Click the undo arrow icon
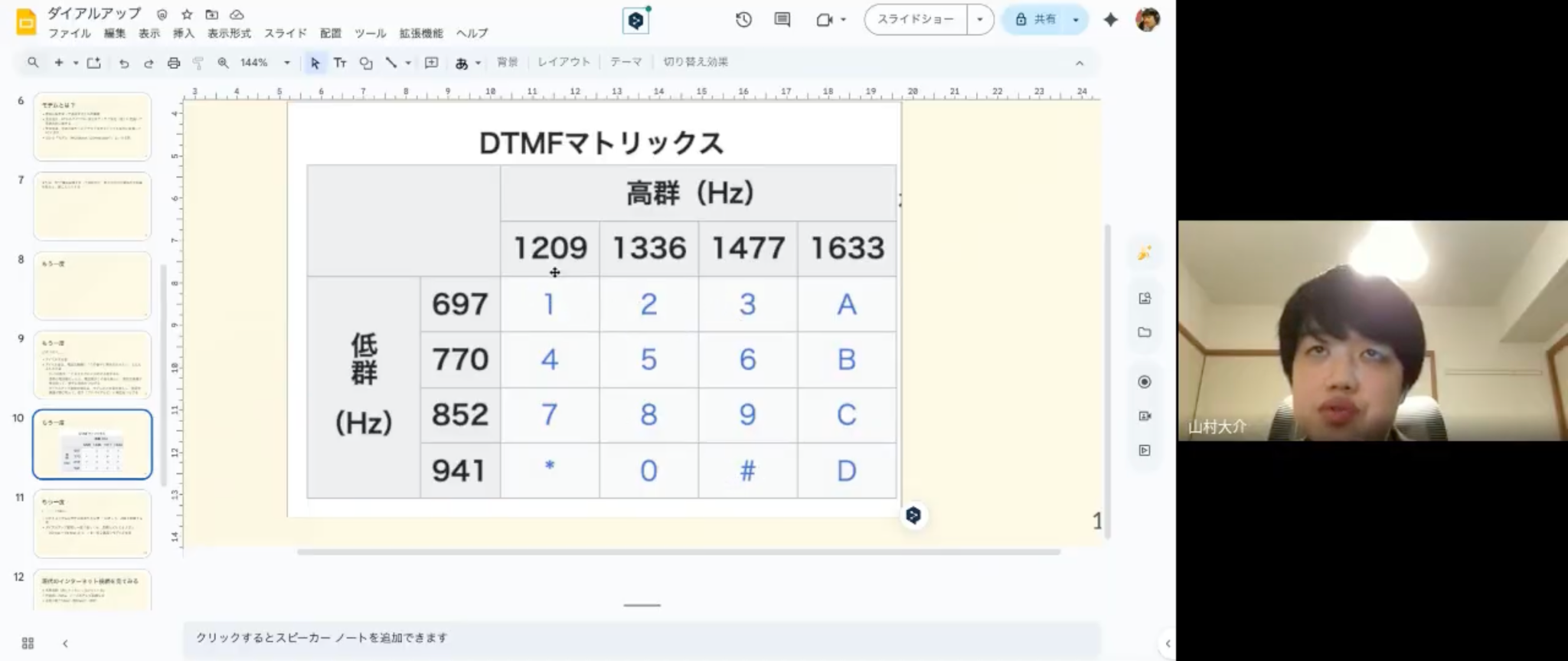1568x661 pixels. pos(124,63)
